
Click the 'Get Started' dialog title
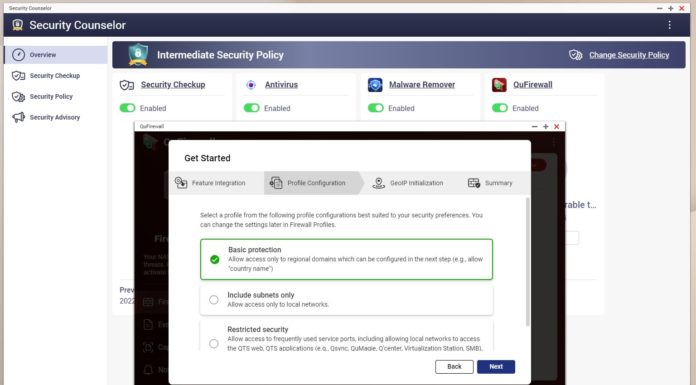(207, 158)
